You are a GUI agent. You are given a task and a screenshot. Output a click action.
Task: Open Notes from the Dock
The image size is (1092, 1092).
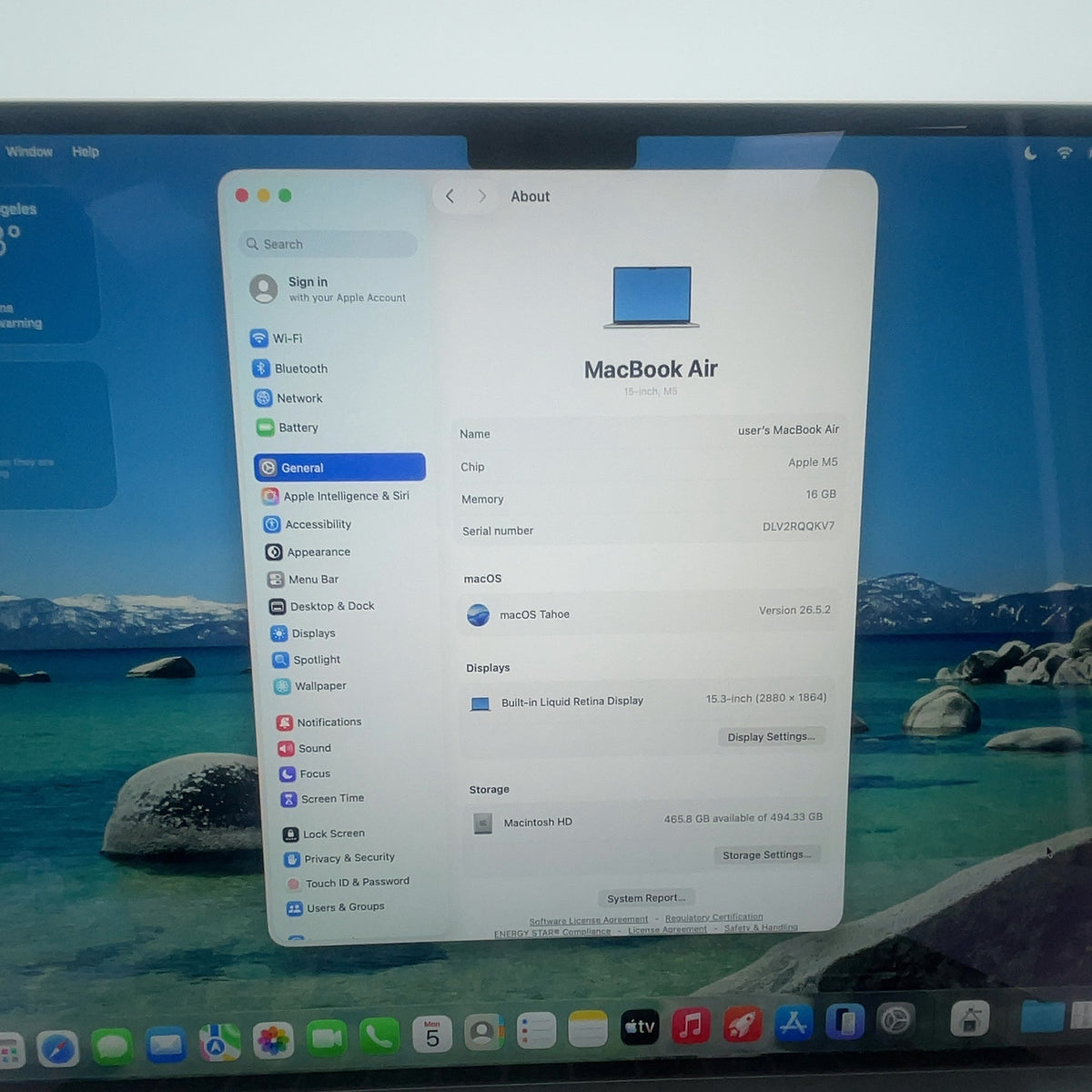point(588,1029)
